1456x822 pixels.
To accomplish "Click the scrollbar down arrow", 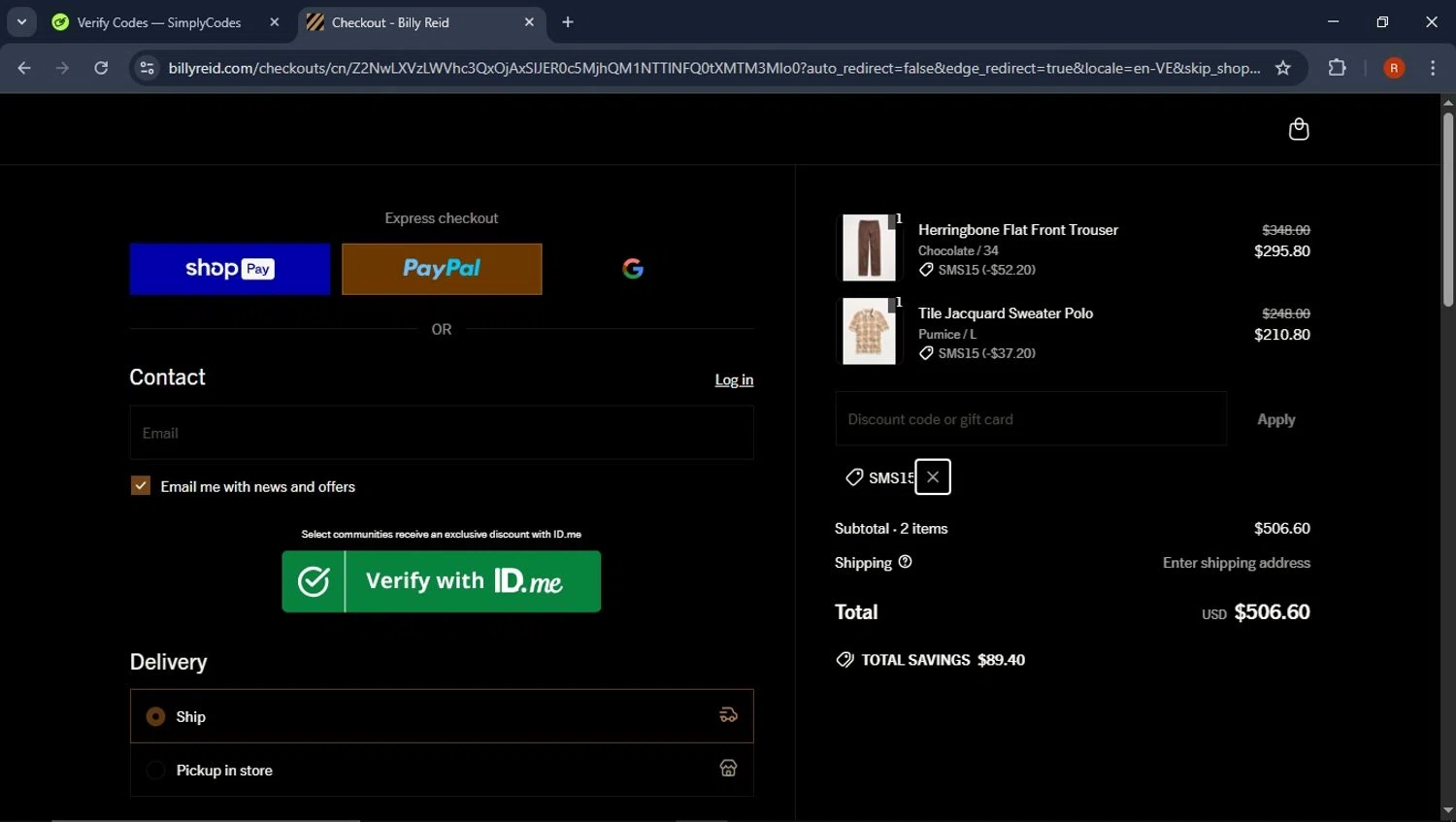I will pos(1447,811).
